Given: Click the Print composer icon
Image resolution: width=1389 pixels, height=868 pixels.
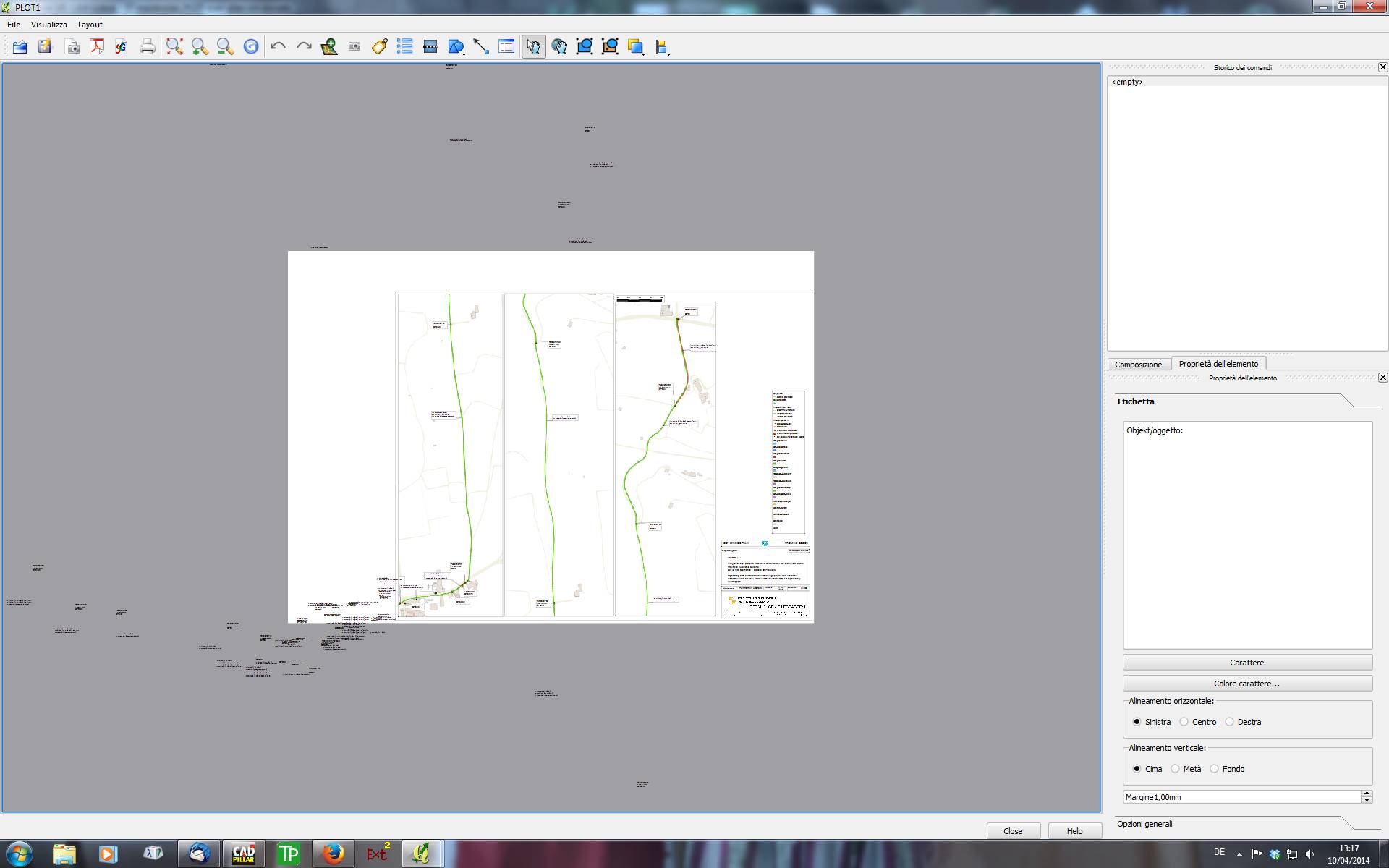Looking at the screenshot, I should (148, 47).
